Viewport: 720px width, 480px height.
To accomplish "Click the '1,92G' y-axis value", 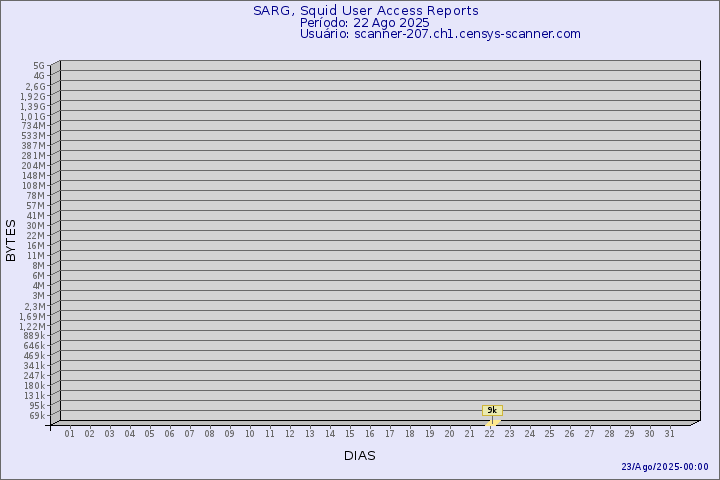I will coord(33,96).
